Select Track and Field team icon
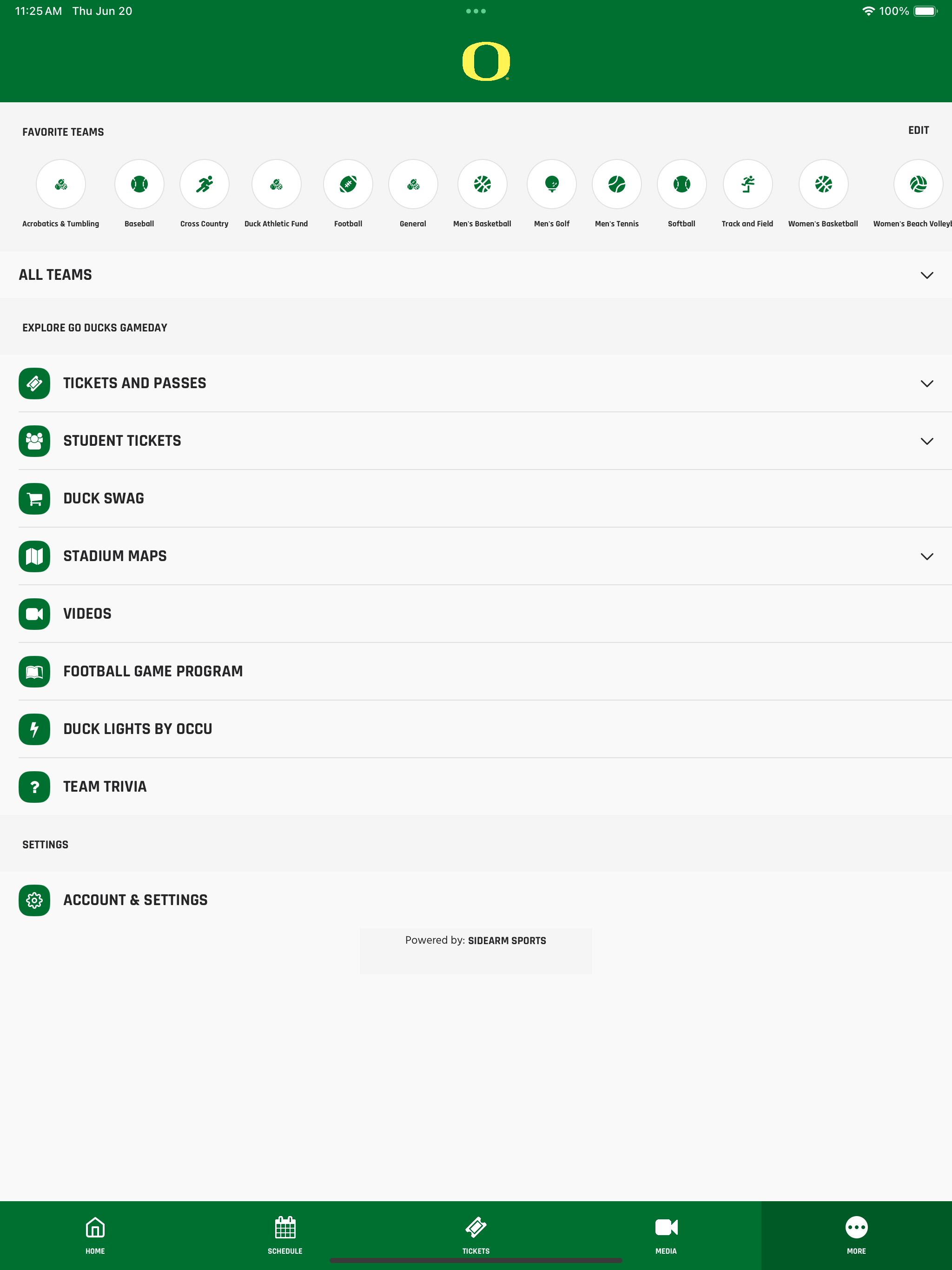Screen dimensions: 952x1270 [x=747, y=184]
